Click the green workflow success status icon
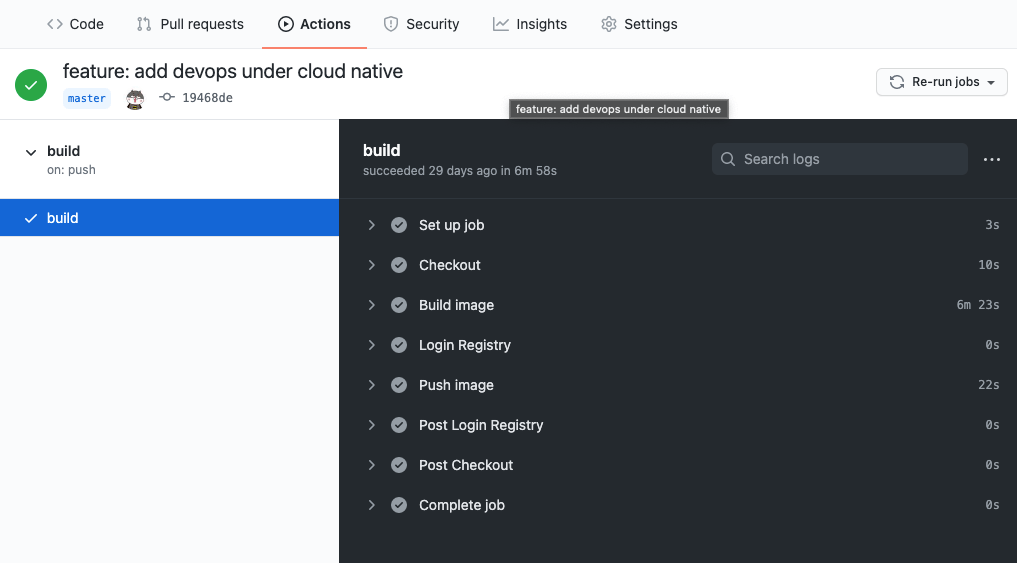The height and width of the screenshot is (563, 1017). (32, 85)
